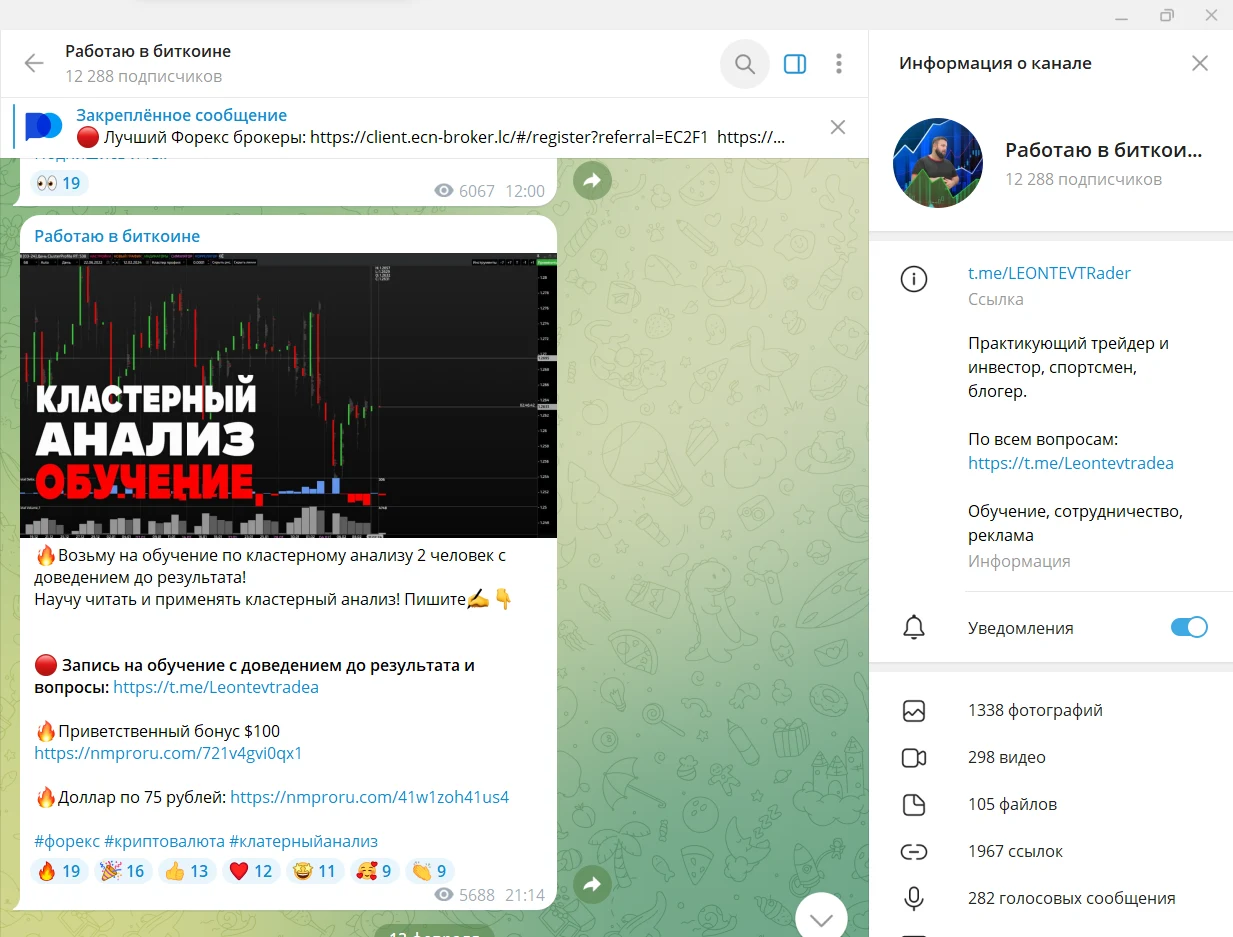Open the 105 файлов section
The width and height of the screenshot is (1233, 937).
[1051, 805]
